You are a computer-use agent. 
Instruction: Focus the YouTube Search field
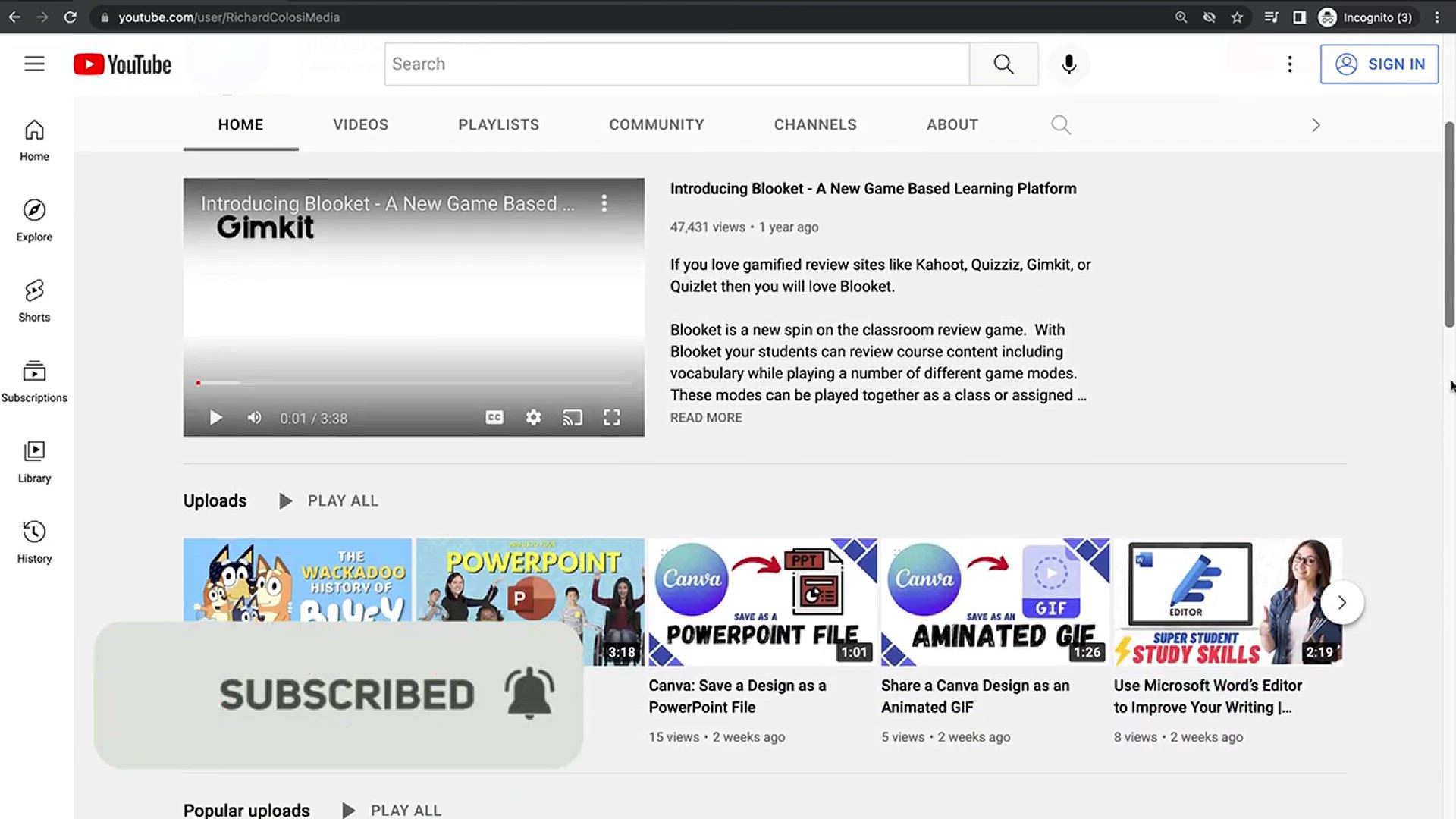[676, 64]
